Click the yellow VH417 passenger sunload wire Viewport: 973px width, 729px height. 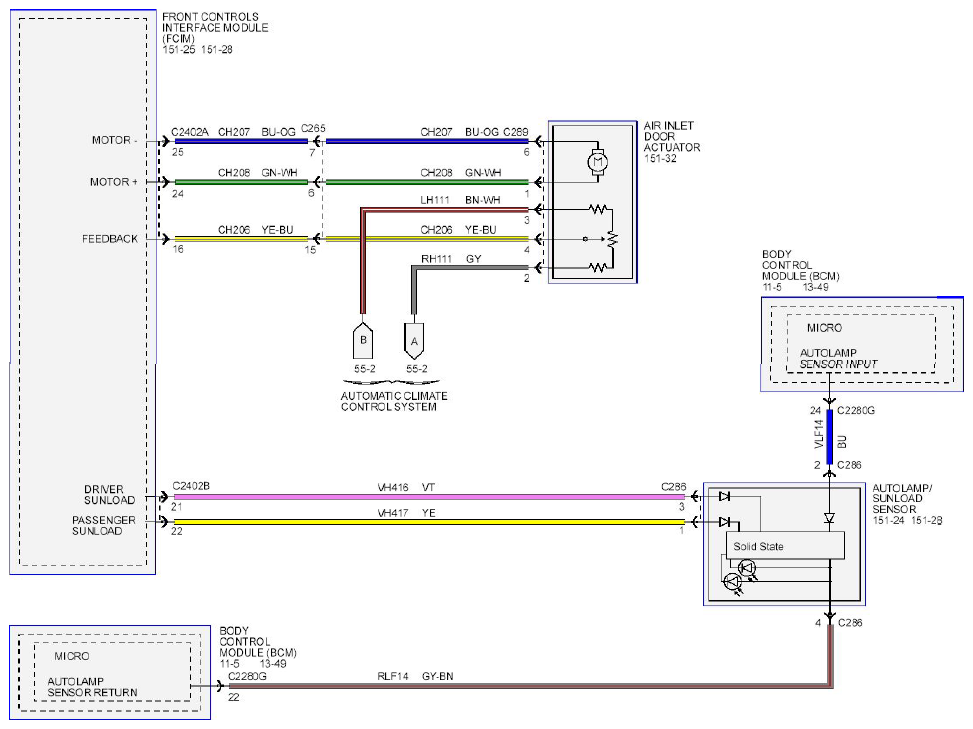[x=429, y=522]
